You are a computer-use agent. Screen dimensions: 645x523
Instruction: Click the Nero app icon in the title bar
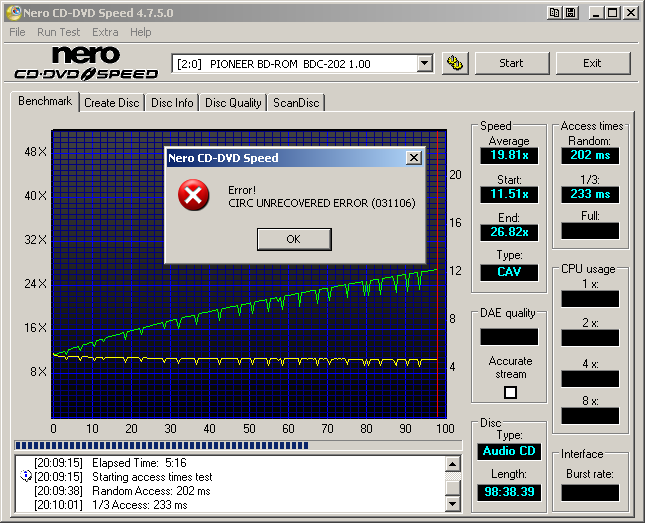[x=11, y=13]
